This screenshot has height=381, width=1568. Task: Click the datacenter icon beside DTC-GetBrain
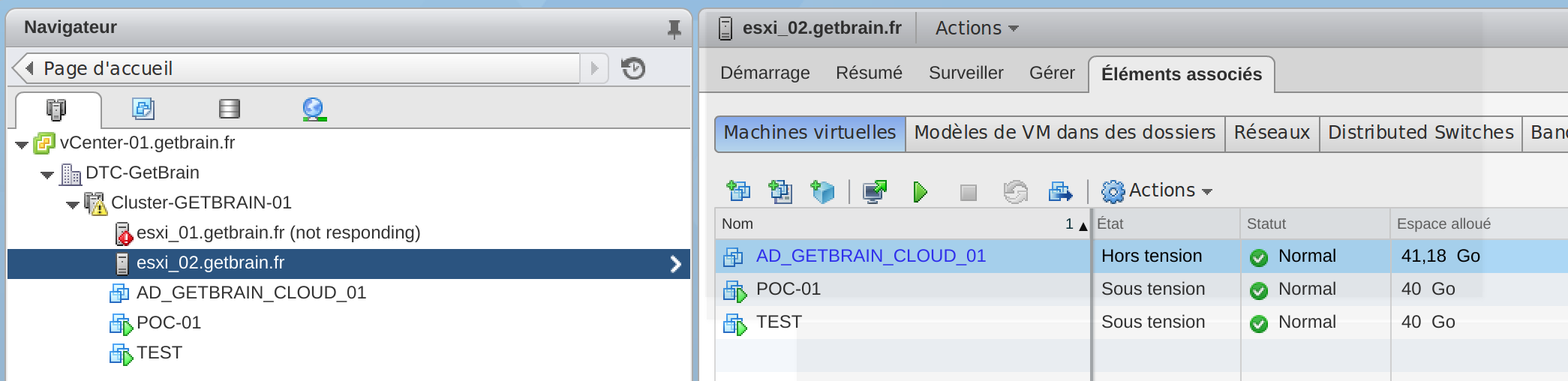click(x=71, y=174)
